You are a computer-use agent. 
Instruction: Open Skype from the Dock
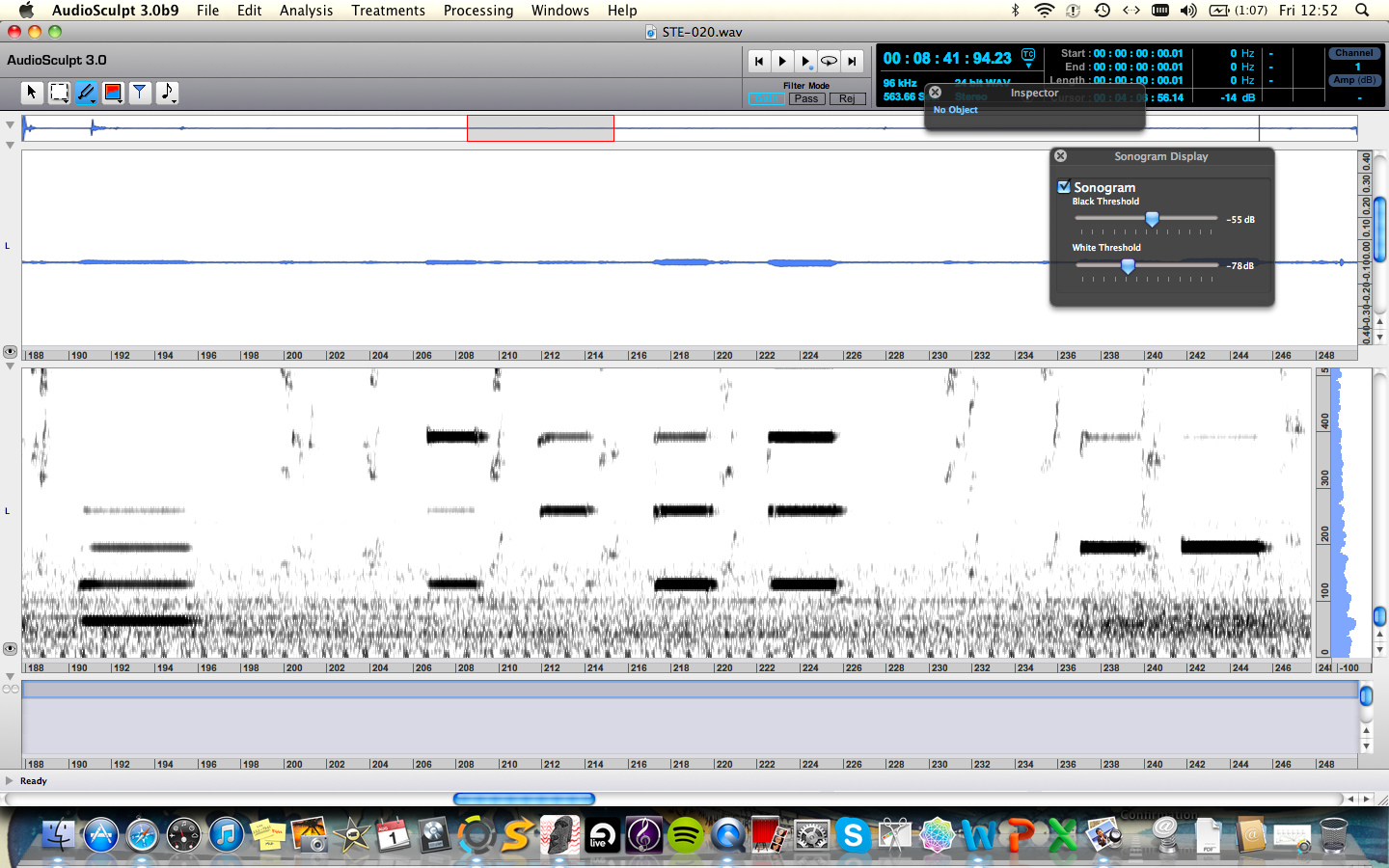click(x=853, y=834)
